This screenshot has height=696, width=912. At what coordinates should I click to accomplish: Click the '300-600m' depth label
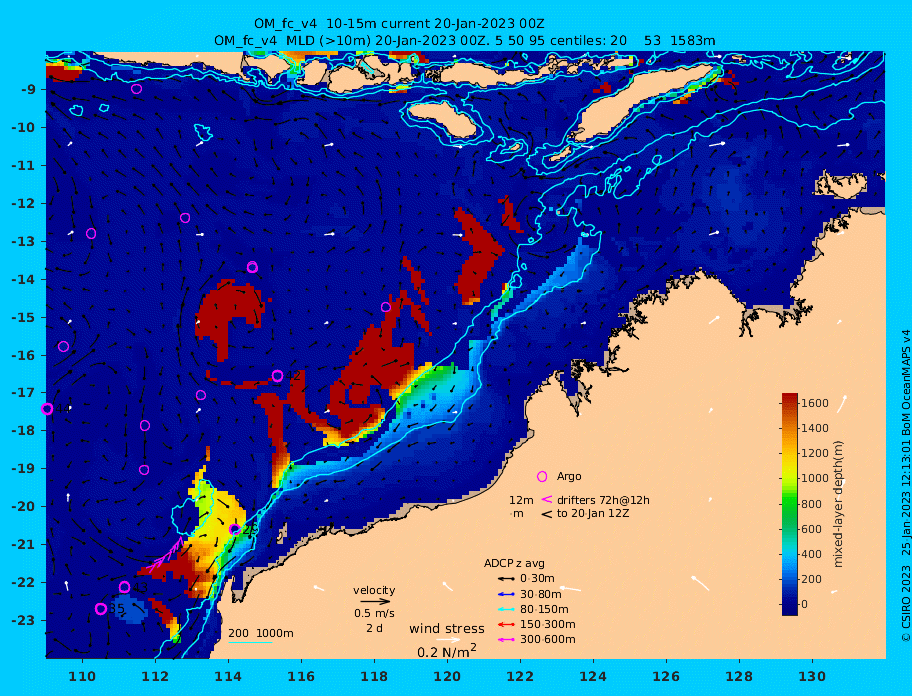547,640
